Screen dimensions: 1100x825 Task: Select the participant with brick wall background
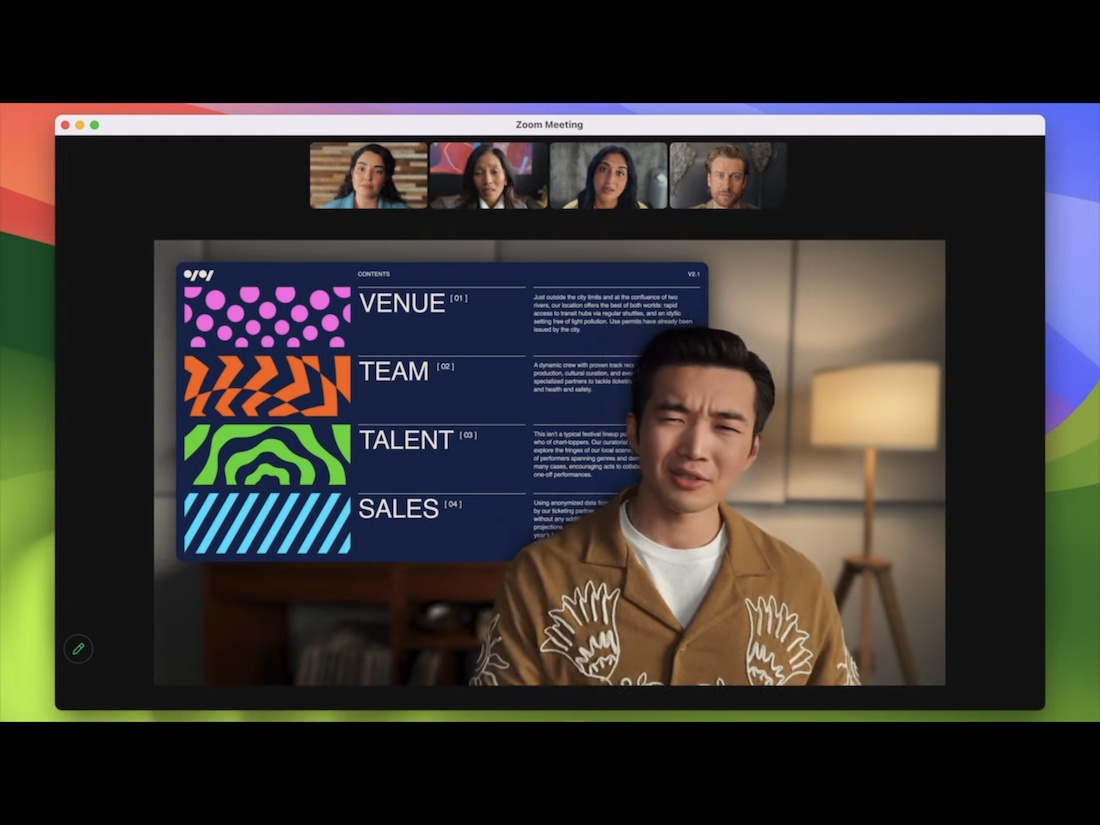coord(368,175)
